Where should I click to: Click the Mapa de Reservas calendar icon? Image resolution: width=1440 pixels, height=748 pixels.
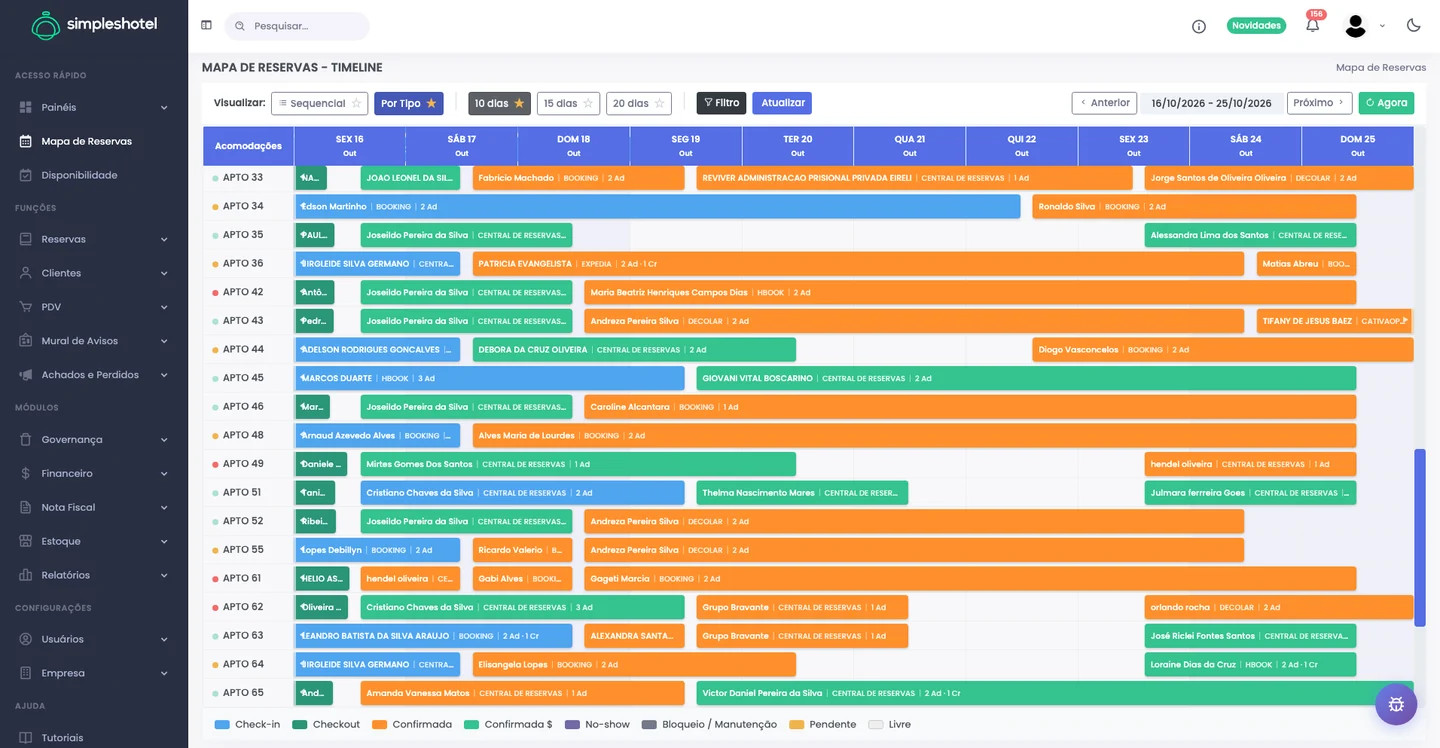(25, 141)
